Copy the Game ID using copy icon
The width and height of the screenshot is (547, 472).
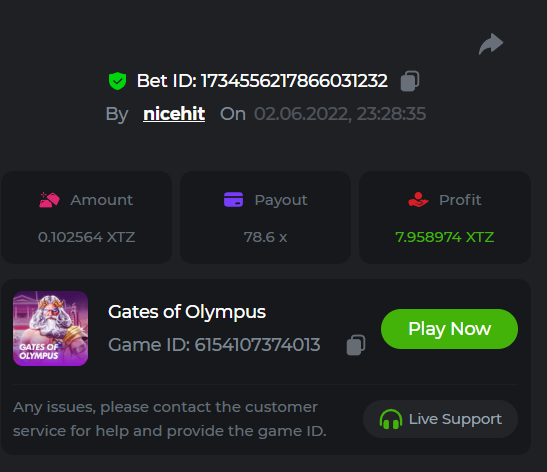pyautogui.click(x=356, y=345)
